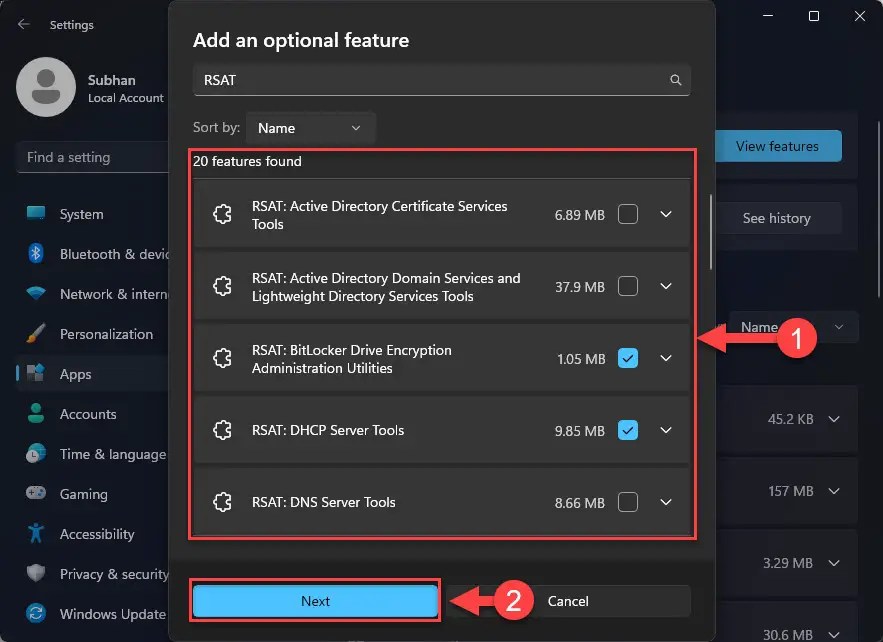The width and height of the screenshot is (883, 642).
Task: Expand RSAT: Active Directory Domain Services entry
Action: coord(666,286)
